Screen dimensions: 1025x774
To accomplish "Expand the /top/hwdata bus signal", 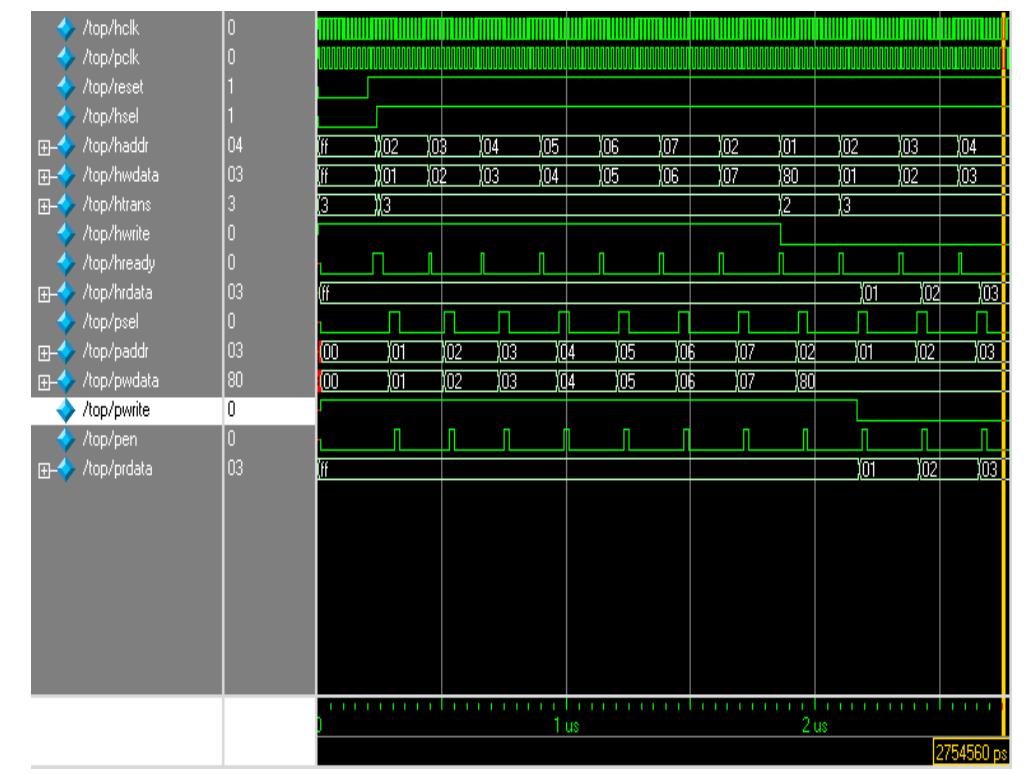I will pos(44,177).
